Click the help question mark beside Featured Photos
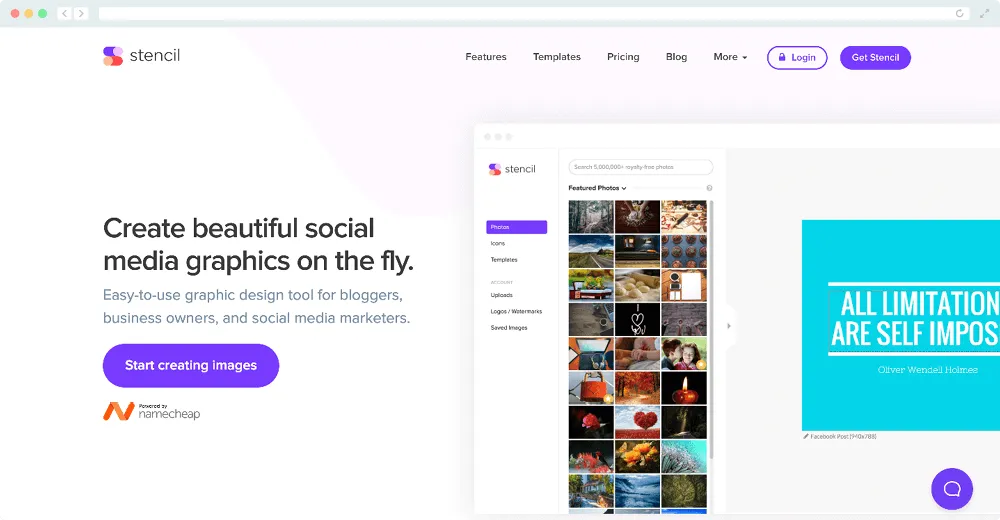Screen dimensions: 1000x520 tap(709, 188)
